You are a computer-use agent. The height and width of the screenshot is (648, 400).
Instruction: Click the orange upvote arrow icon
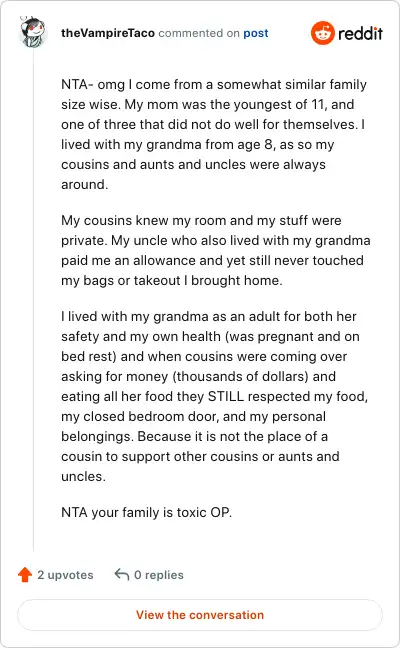pyautogui.click(x=25, y=574)
